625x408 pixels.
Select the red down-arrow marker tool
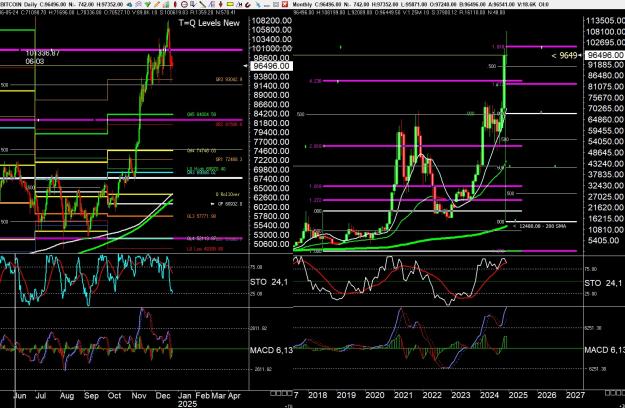(220, 4)
